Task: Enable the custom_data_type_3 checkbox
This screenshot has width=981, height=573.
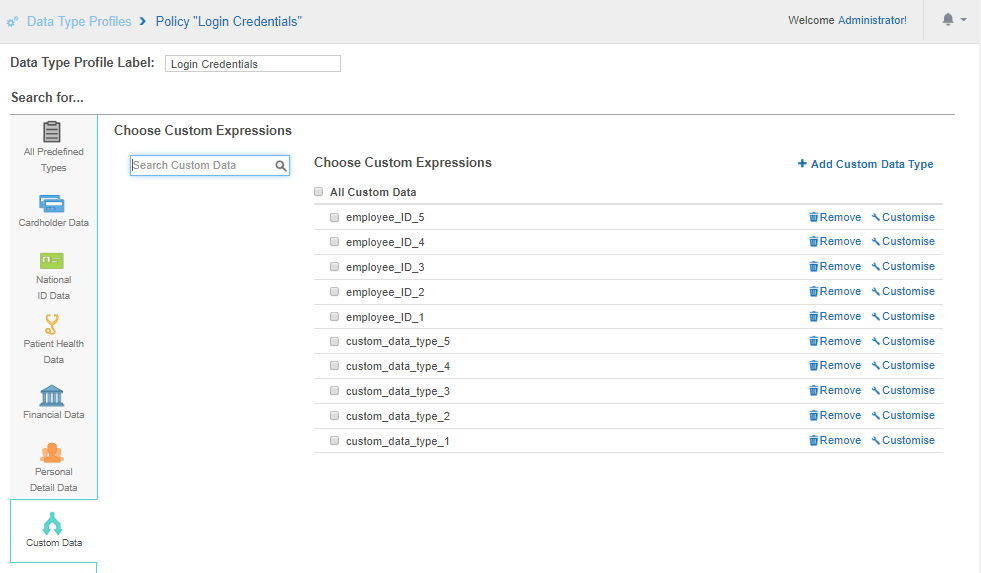Action: pos(335,391)
